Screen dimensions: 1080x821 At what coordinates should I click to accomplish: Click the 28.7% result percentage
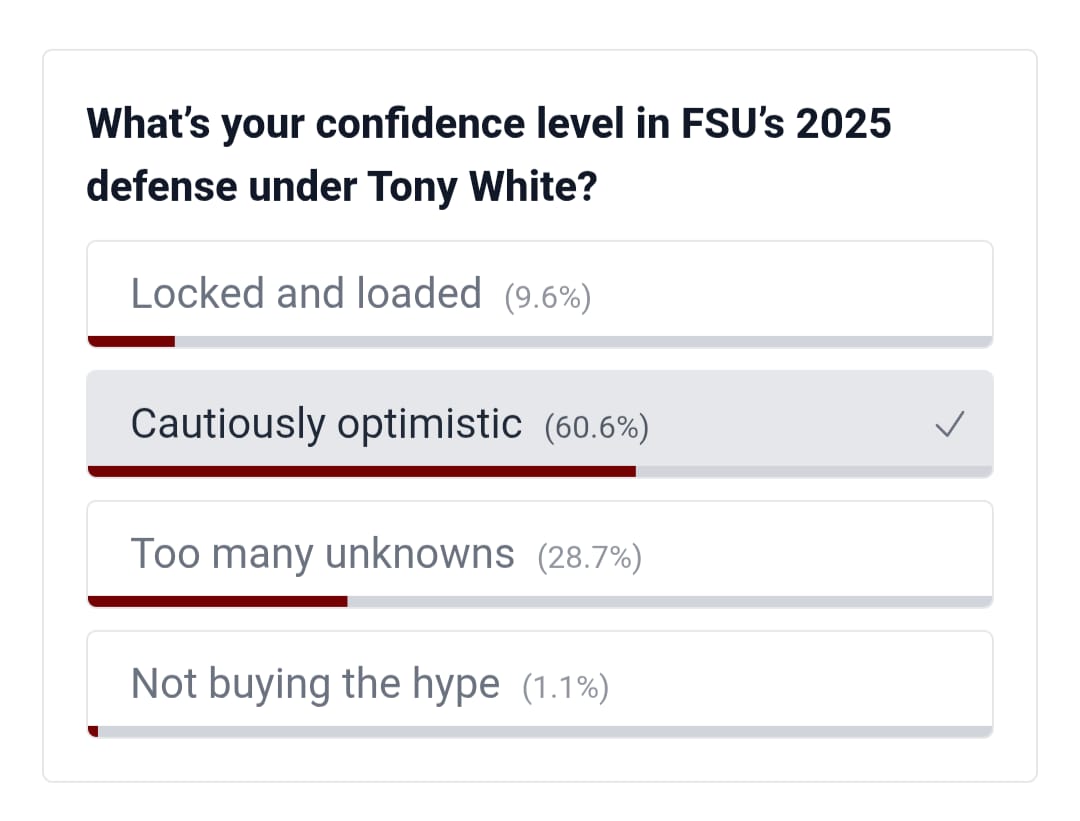pos(589,558)
